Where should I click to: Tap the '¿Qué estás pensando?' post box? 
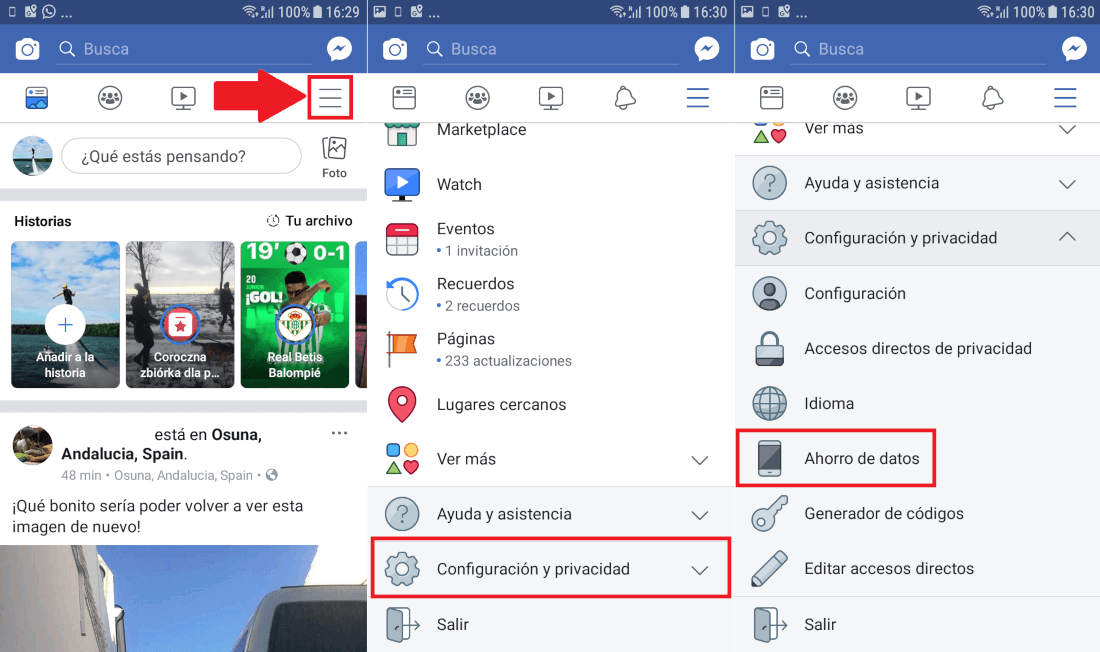182,156
